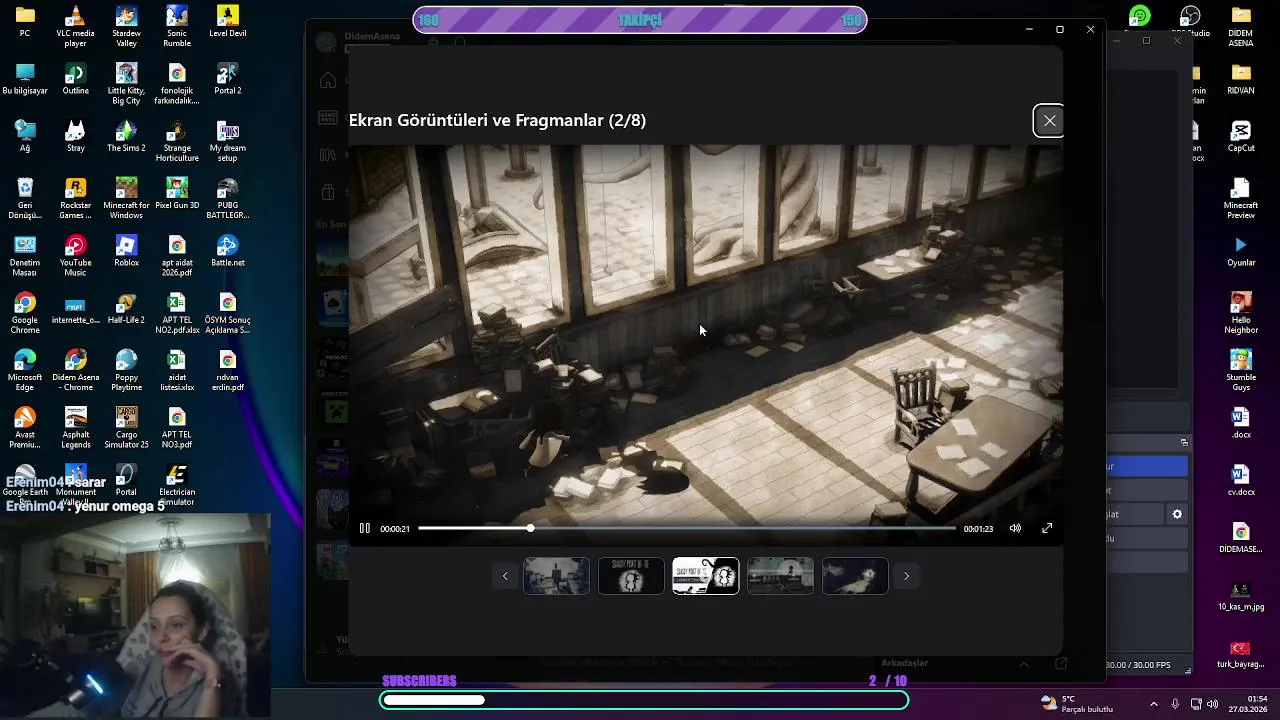Image resolution: width=1280 pixels, height=720 pixels.
Task: Go to previous gallery thumbnails with left chevron
Action: click(x=505, y=576)
